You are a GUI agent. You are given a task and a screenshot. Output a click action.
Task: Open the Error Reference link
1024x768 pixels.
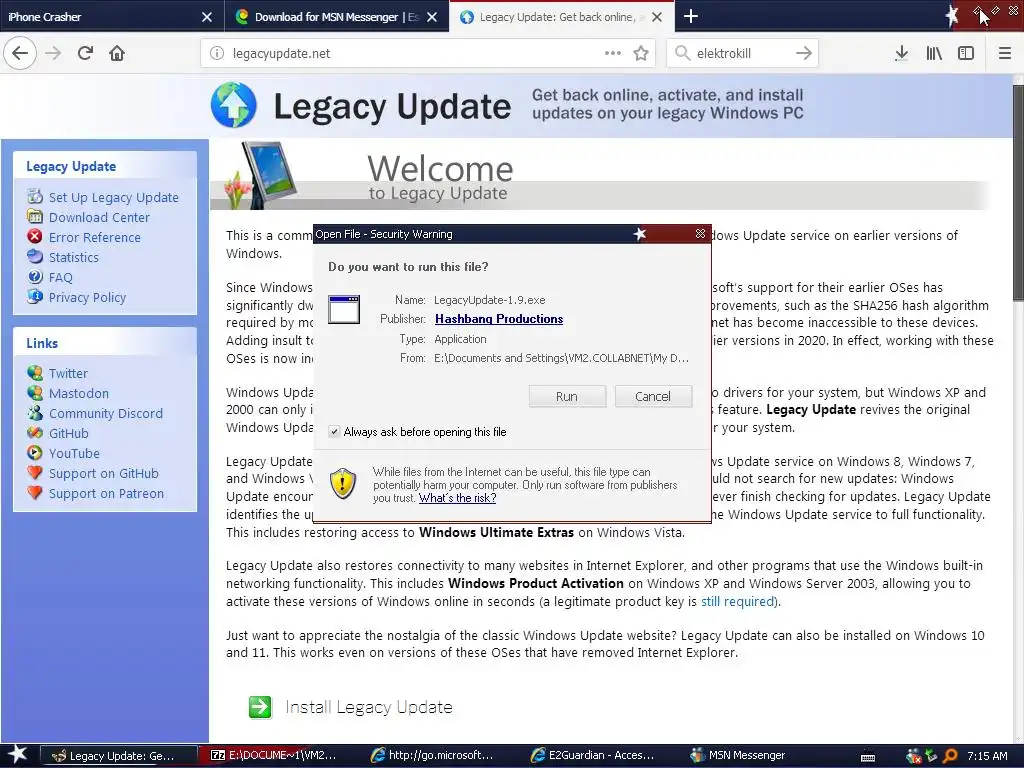click(95, 238)
